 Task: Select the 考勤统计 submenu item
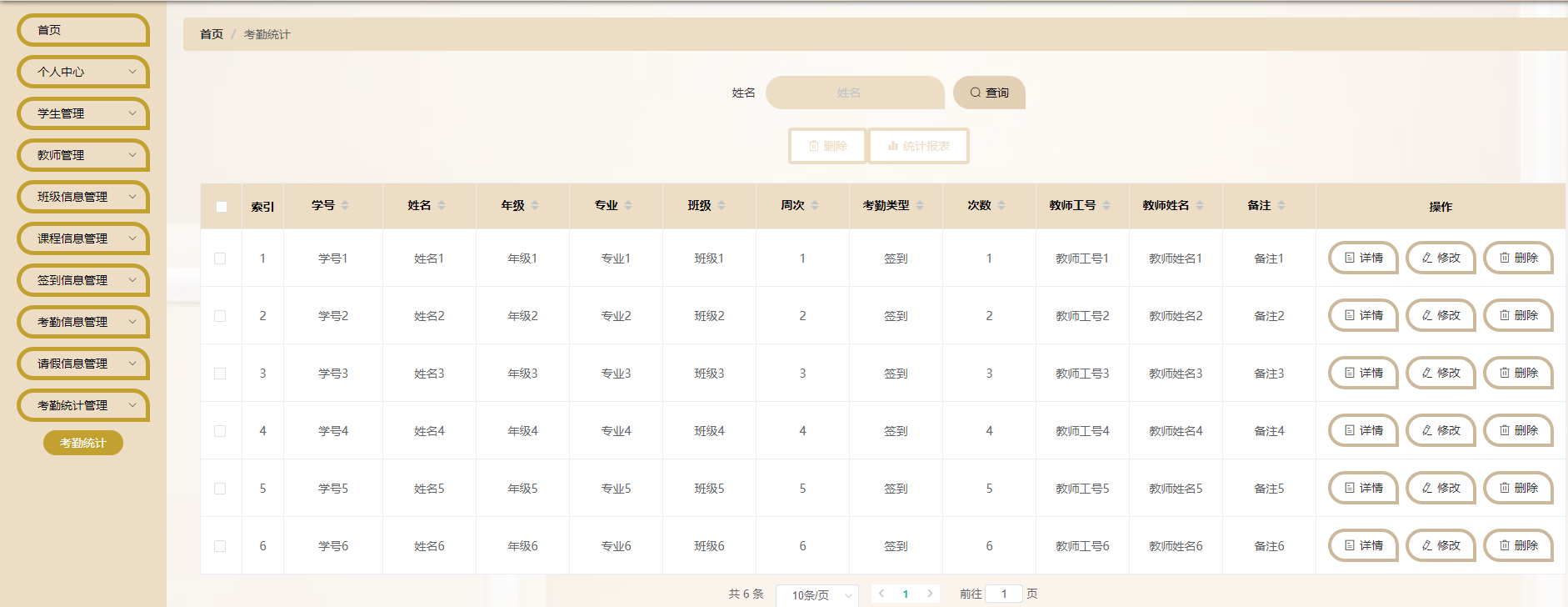tap(83, 443)
